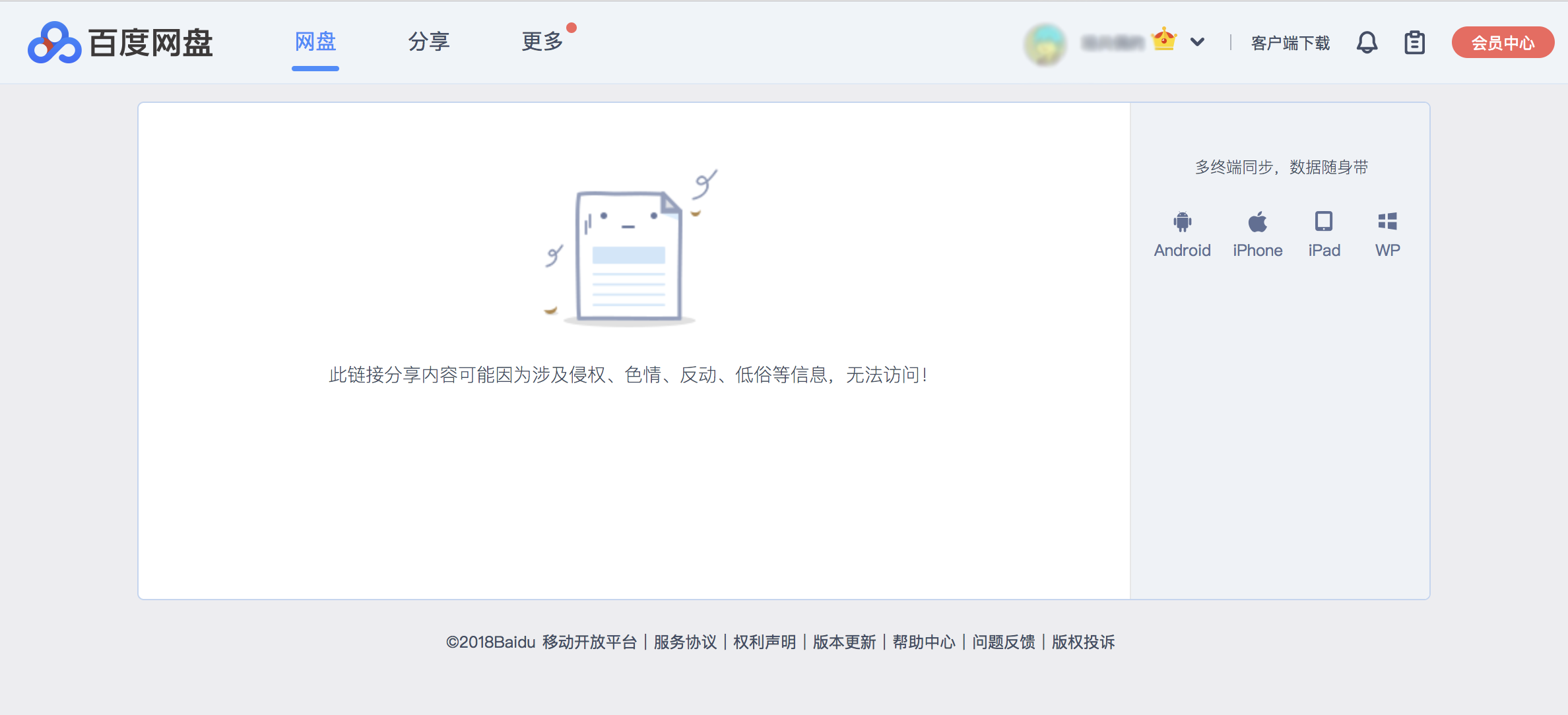1568x715 pixels.
Task: Click the gold crown VIP badge
Action: point(1164,40)
